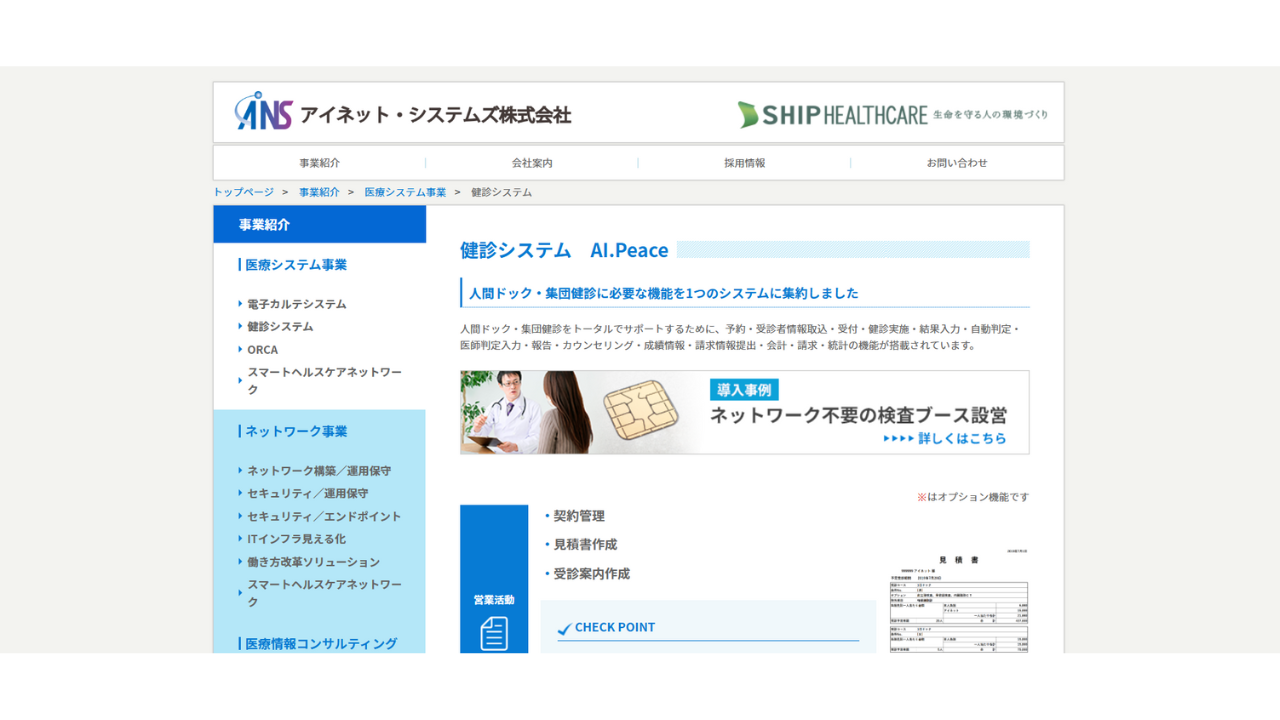Open 電子カルテシステム in the sidebar
Image resolution: width=1280 pixels, height=720 pixels.
pos(297,304)
